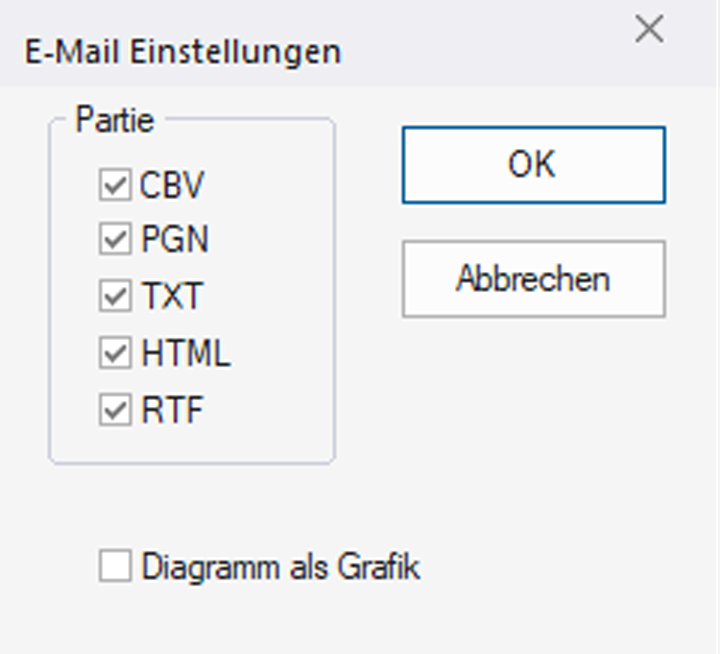The width and height of the screenshot is (720, 654).
Task: Click the Partie group label
Action: (114, 121)
